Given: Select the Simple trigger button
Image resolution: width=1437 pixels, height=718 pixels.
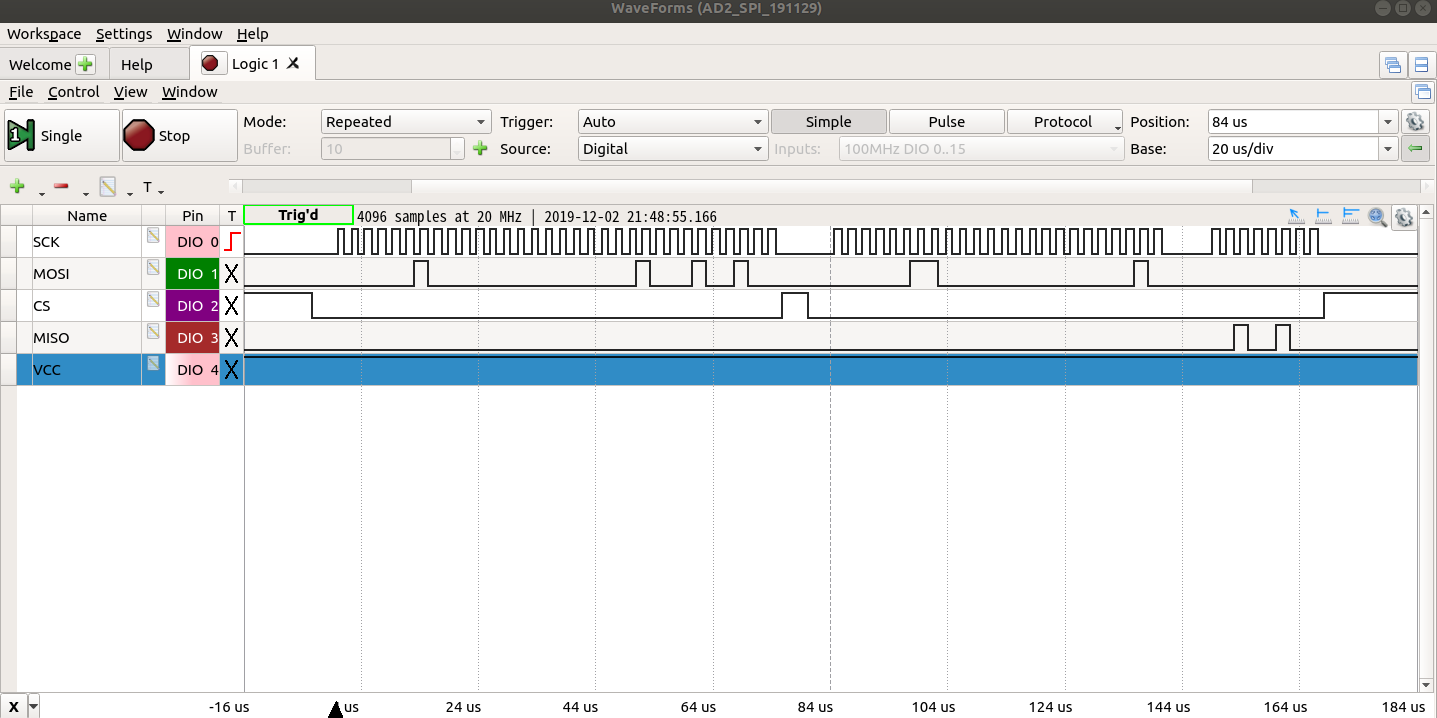Looking at the screenshot, I should point(828,122).
